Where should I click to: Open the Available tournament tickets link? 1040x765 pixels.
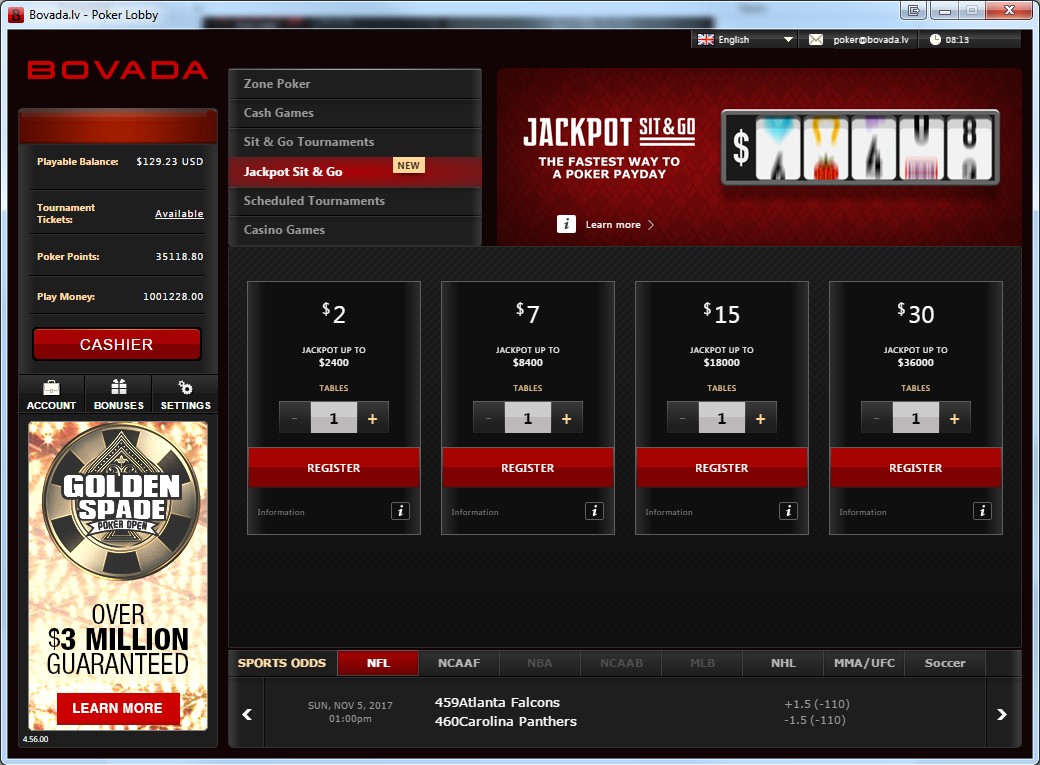(179, 214)
